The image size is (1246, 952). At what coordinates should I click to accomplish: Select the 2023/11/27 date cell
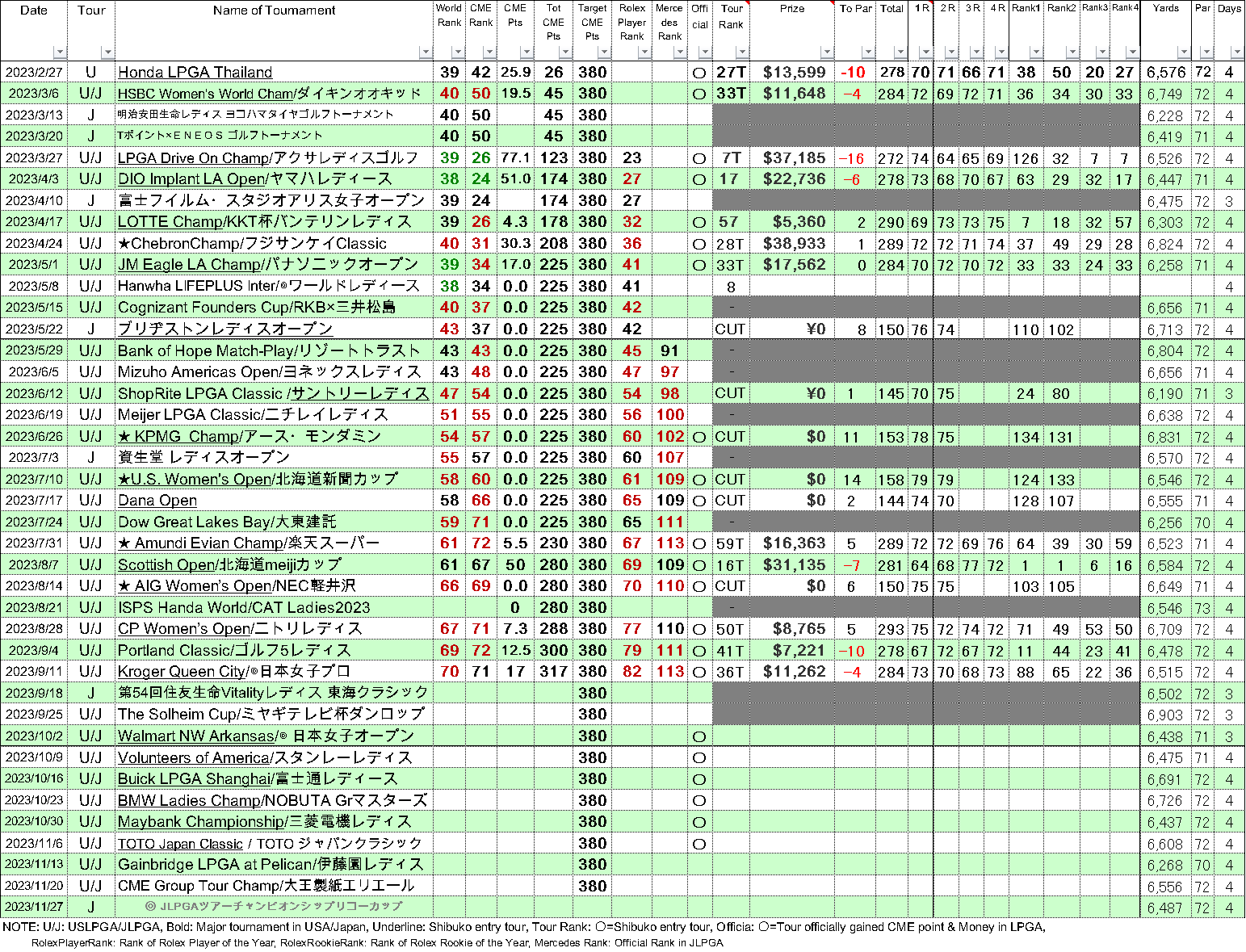pos(34,908)
